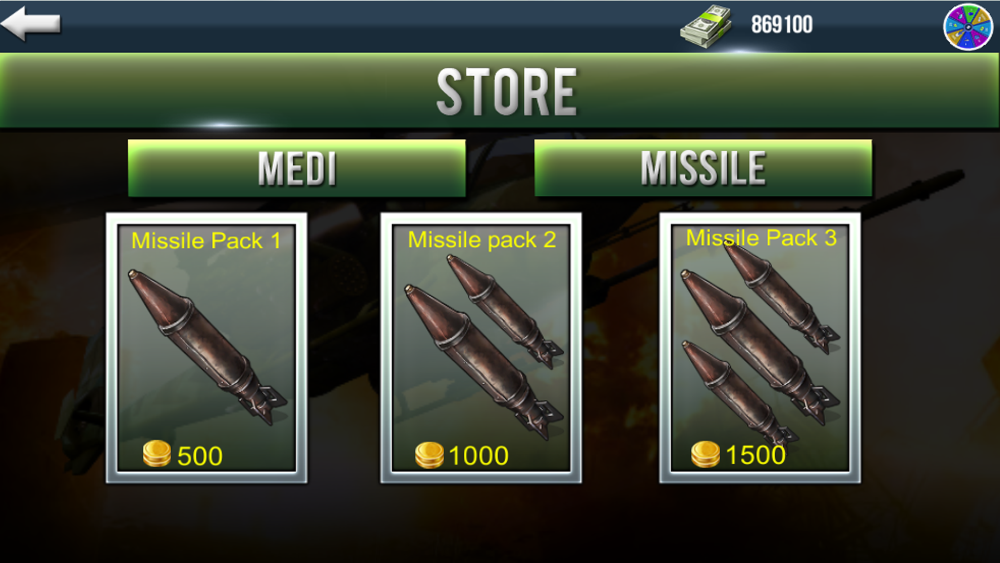Click the two-missile image
This screenshot has height=563, width=1000.
pyautogui.click(x=483, y=346)
